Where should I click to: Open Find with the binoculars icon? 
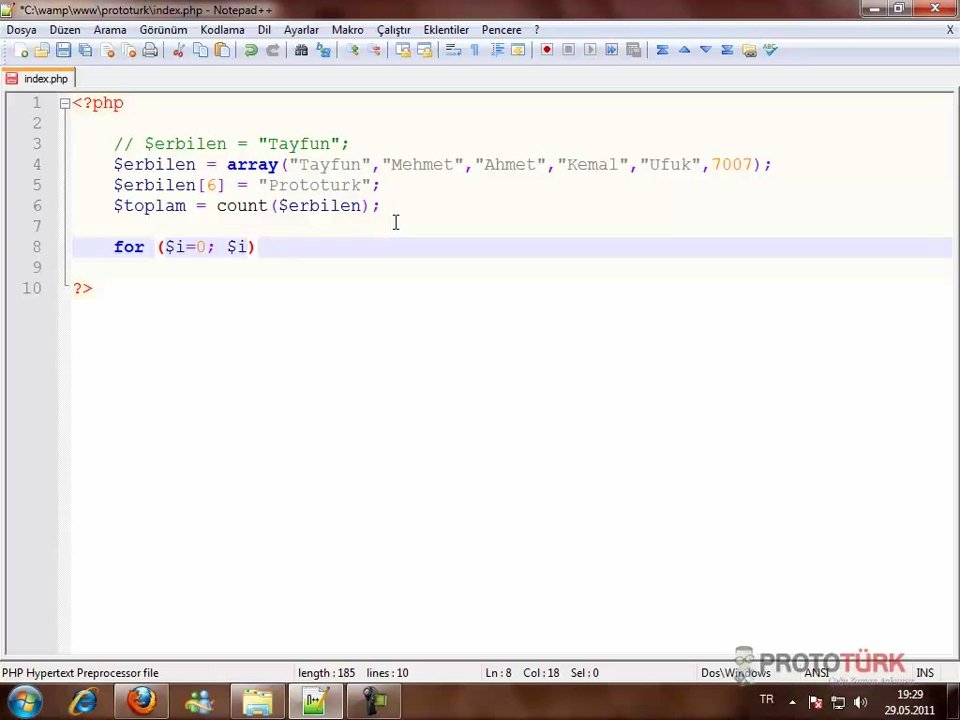click(x=301, y=50)
